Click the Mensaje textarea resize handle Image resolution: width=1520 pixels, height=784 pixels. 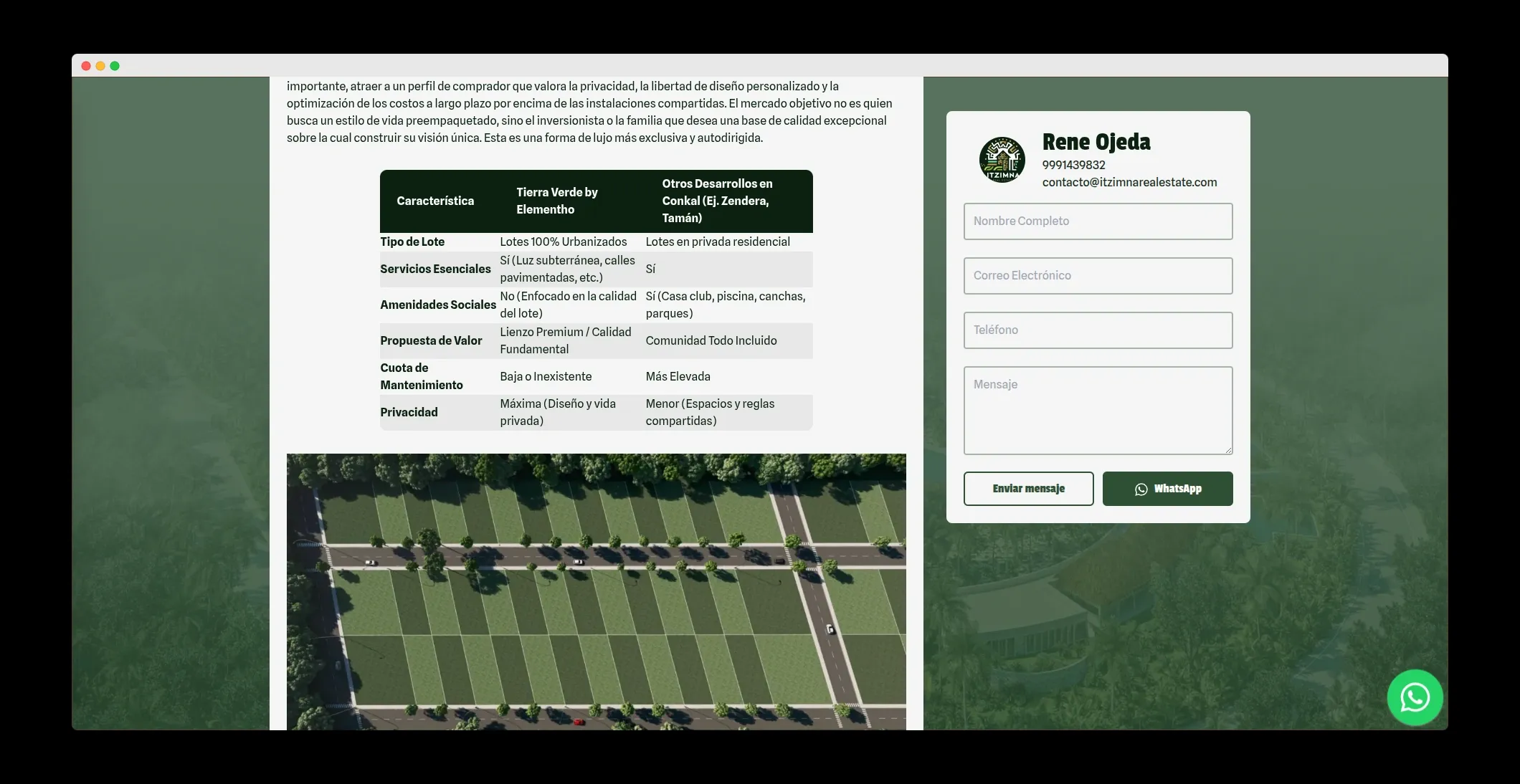(1228, 450)
